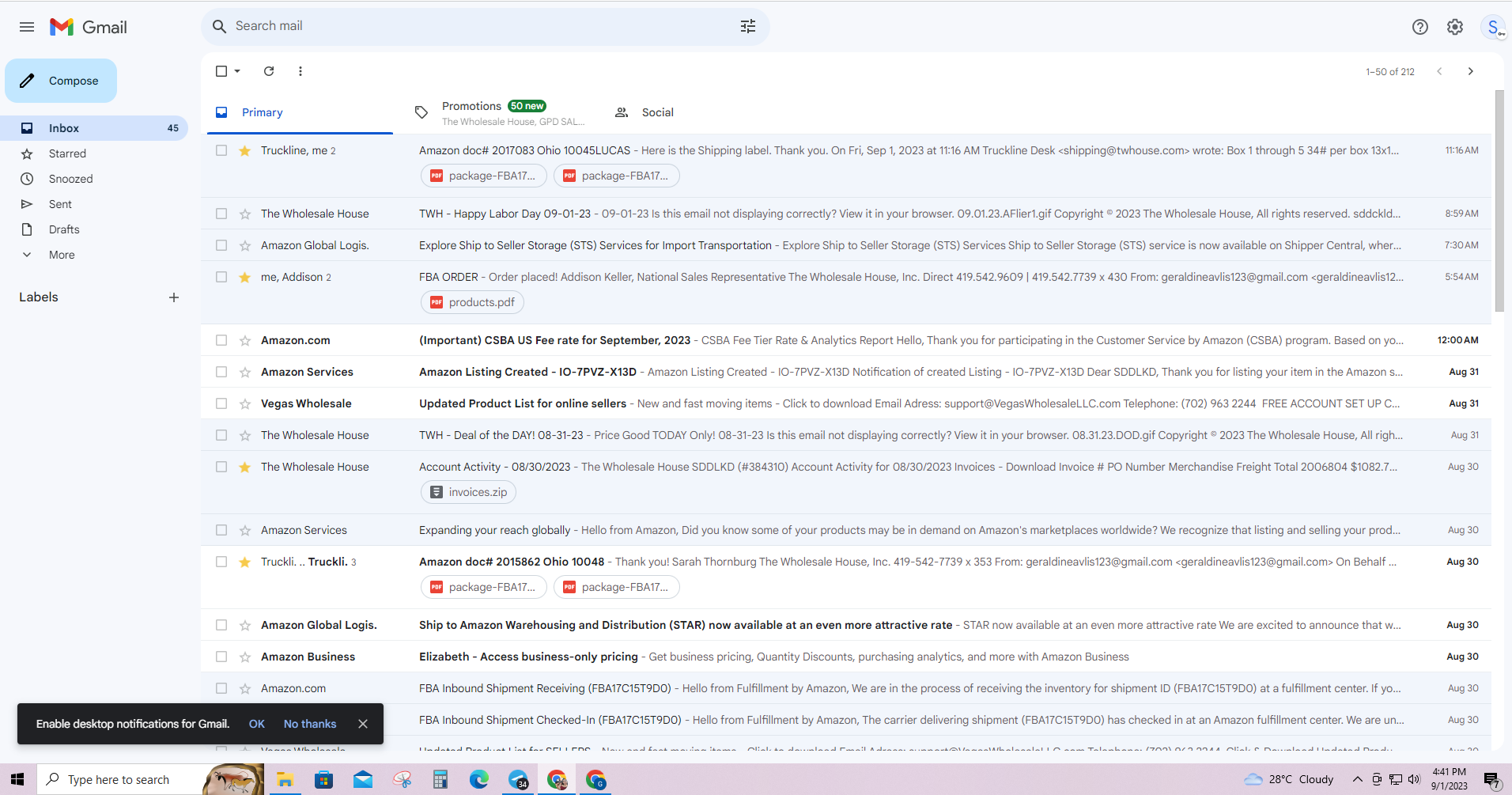Click OK to enable desktop notifications
1512x795 pixels.
pos(257,724)
